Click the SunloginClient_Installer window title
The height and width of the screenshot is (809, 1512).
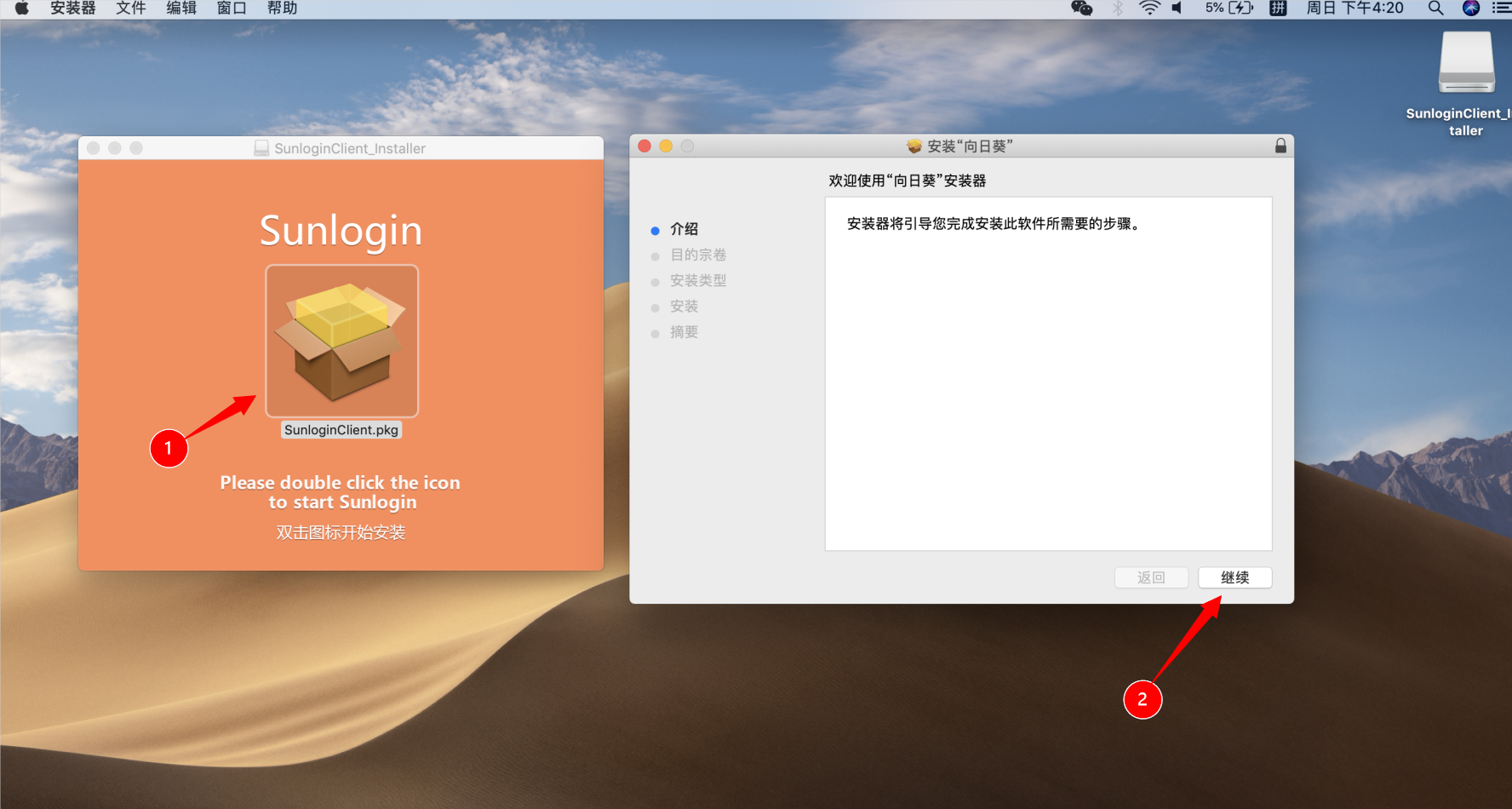tap(350, 148)
